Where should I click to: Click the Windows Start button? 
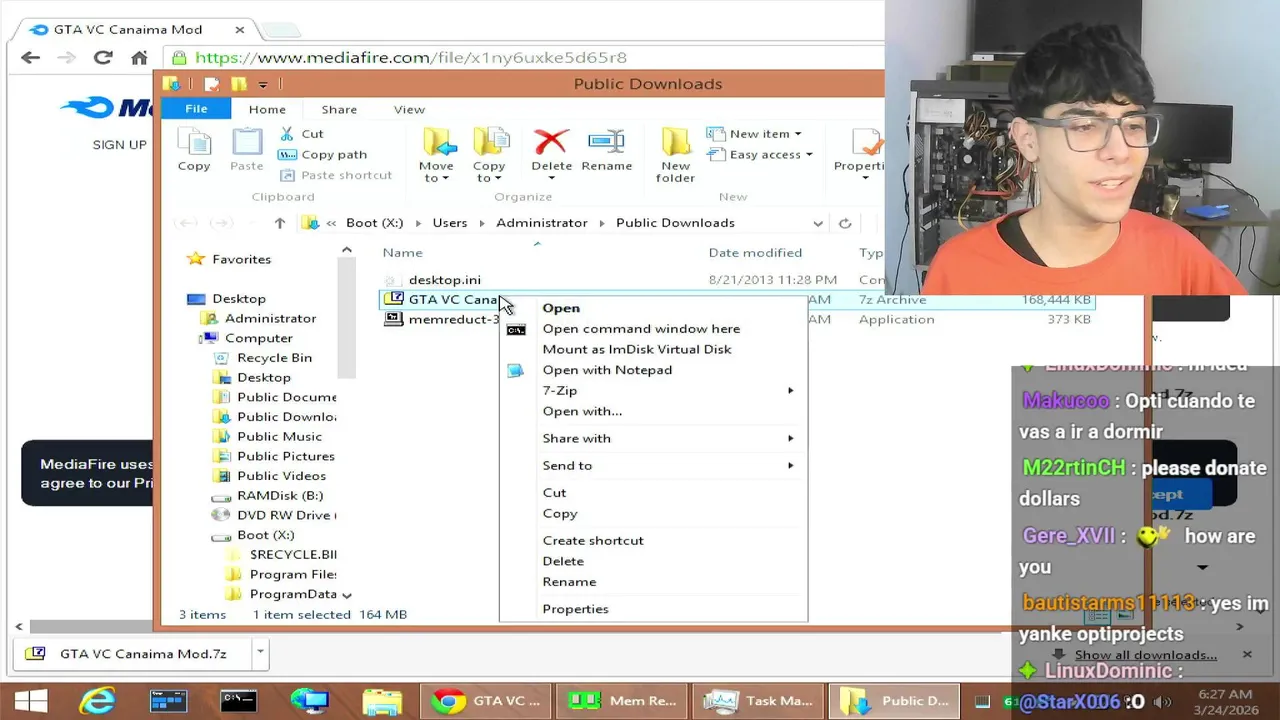tap(30, 701)
